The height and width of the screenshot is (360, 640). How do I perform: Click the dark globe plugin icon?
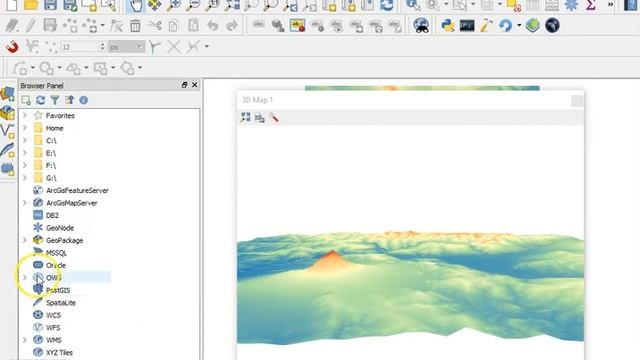pyautogui.click(x=552, y=26)
